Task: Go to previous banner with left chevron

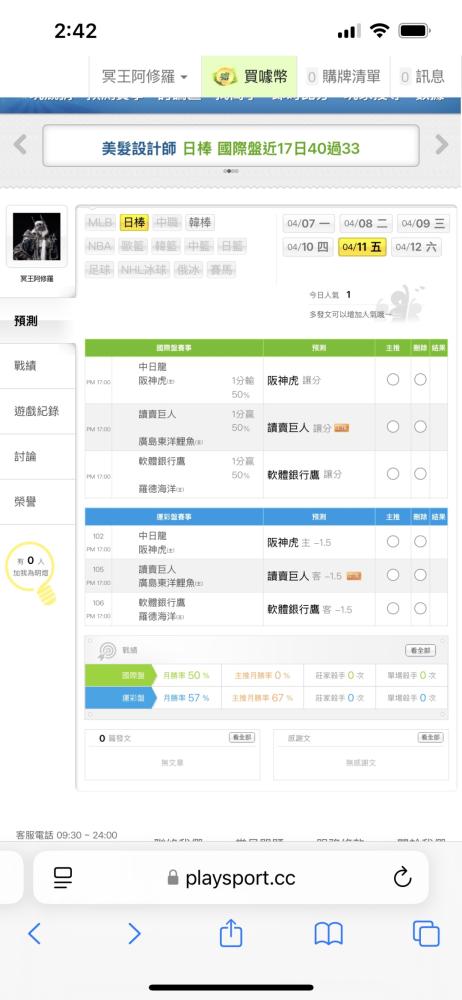Action: point(20,145)
